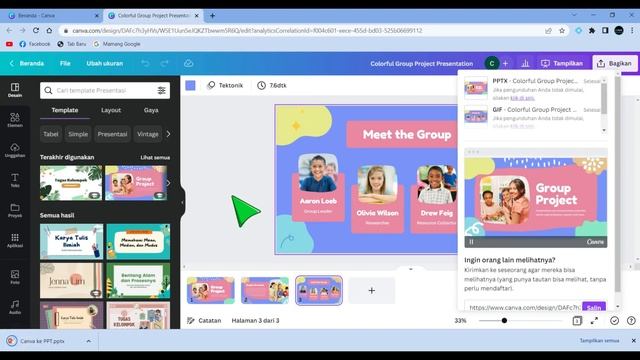This screenshot has width=640, height=360.
Task: Add a new page with plus button
Action: 371,290
